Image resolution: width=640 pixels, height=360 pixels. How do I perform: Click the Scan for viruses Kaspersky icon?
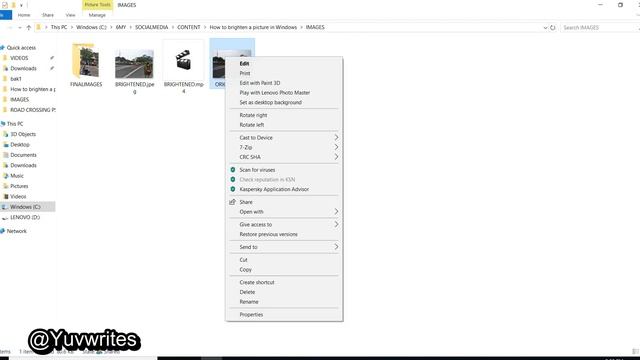[x=233, y=170]
